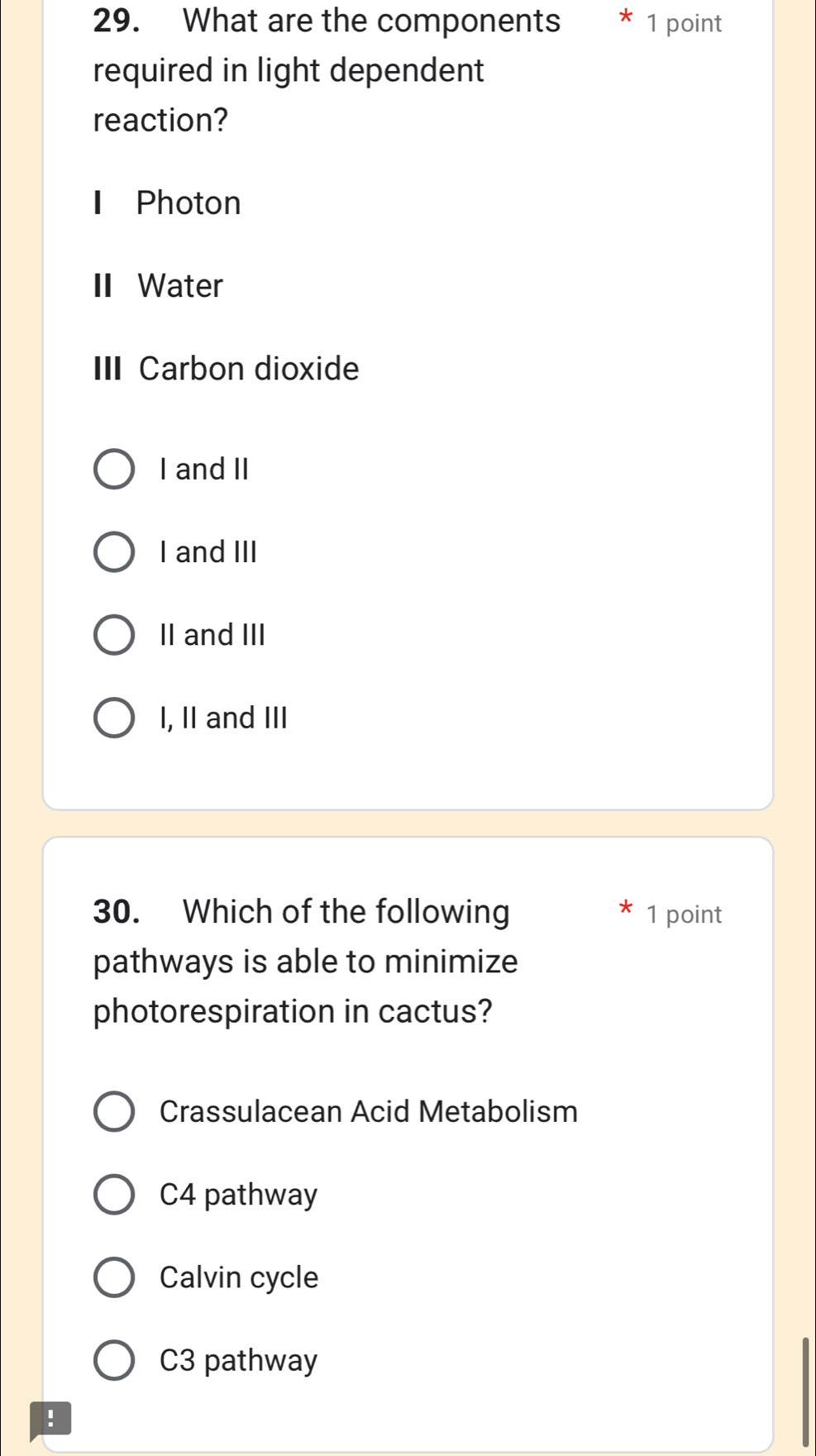Click the required asterisk on question 30
The image size is (816, 1456).
pyautogui.click(x=626, y=909)
